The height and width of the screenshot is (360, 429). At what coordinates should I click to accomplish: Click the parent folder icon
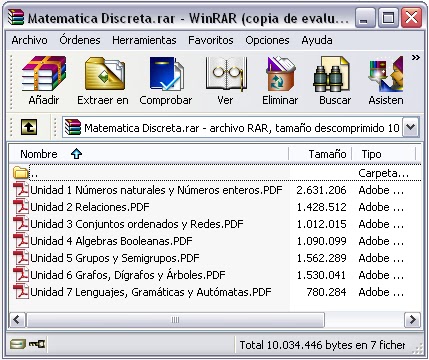point(21,173)
